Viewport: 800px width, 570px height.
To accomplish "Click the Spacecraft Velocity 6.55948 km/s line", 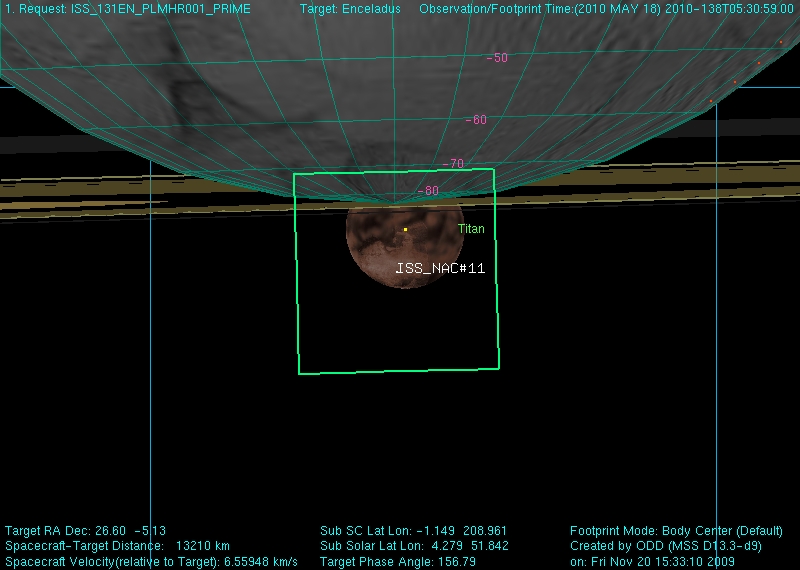I will pos(151,561).
